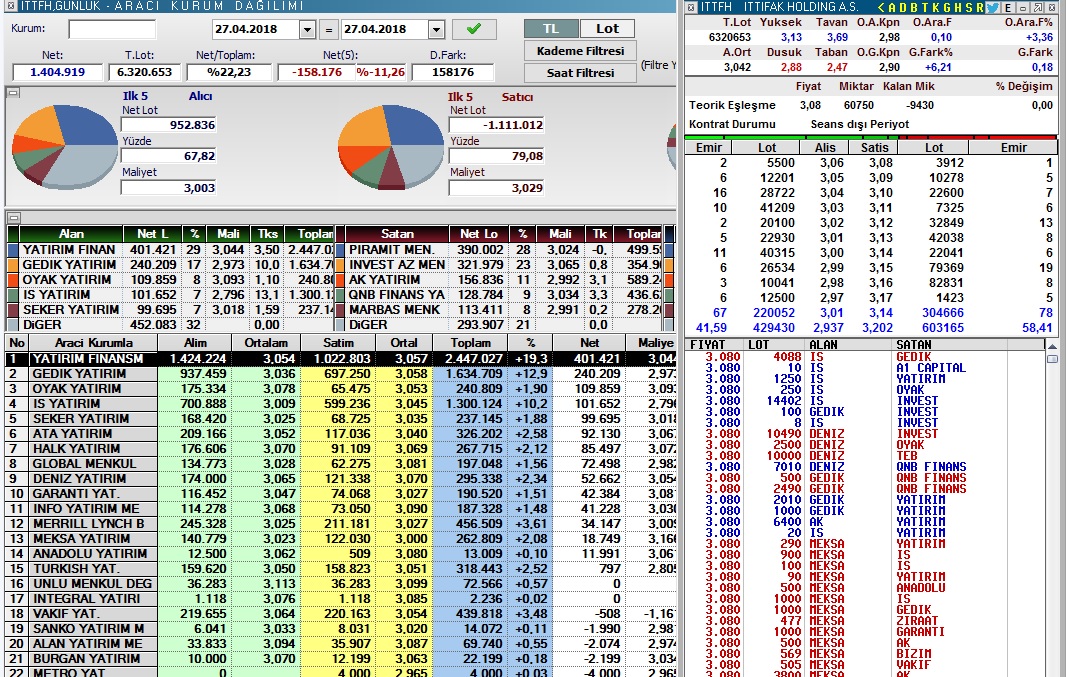This screenshot has width=1066, height=677.
Task: Click the FIYAT header in trades list
Action: [x=707, y=345]
